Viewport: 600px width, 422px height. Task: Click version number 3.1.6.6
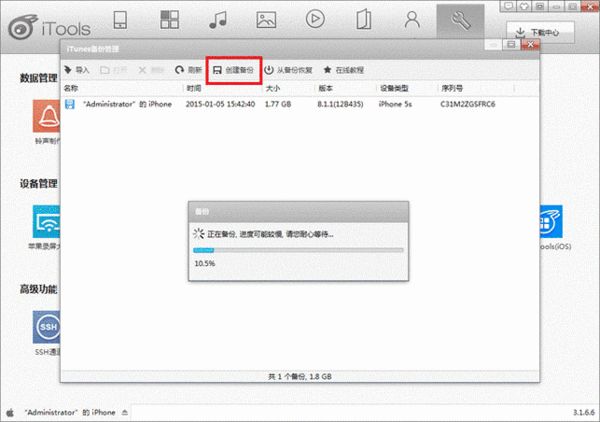click(x=584, y=412)
